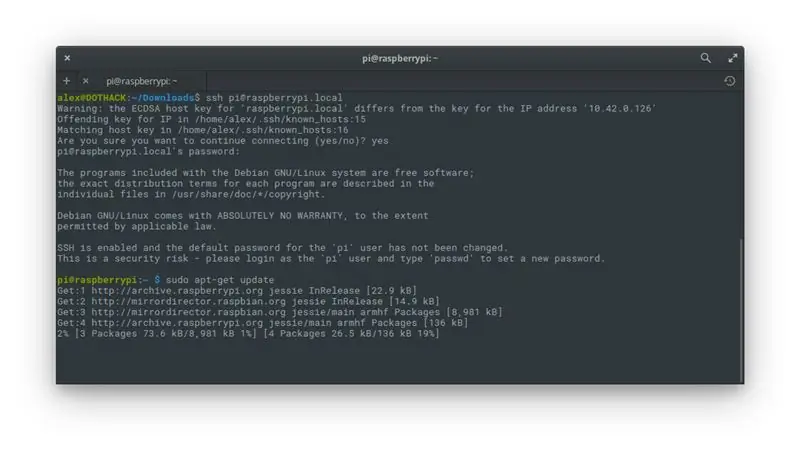Click the window title pi@raspberrypi: ~

[400, 58]
